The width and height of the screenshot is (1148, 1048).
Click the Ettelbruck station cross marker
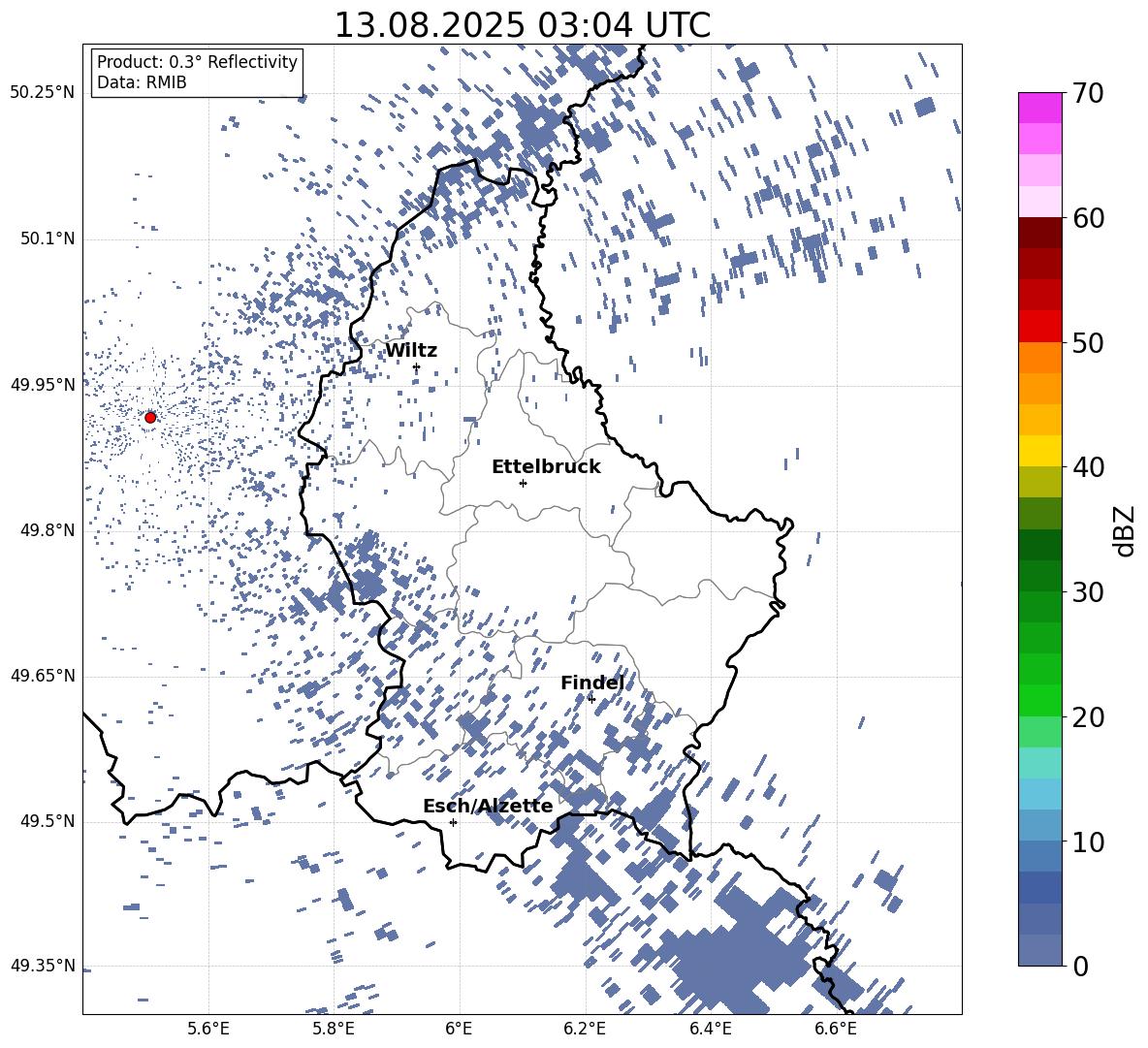tap(523, 483)
